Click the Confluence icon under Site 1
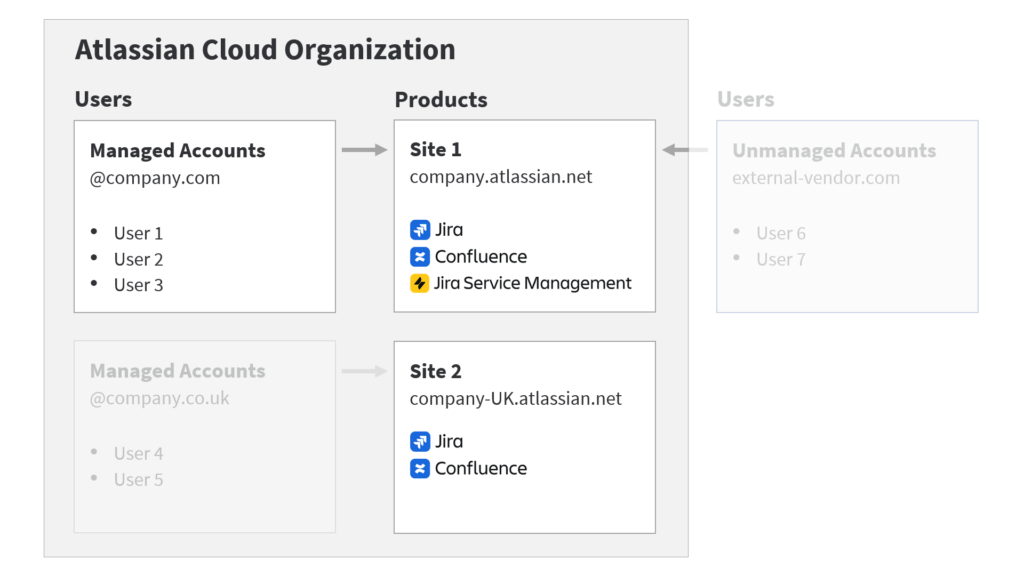 coord(420,257)
